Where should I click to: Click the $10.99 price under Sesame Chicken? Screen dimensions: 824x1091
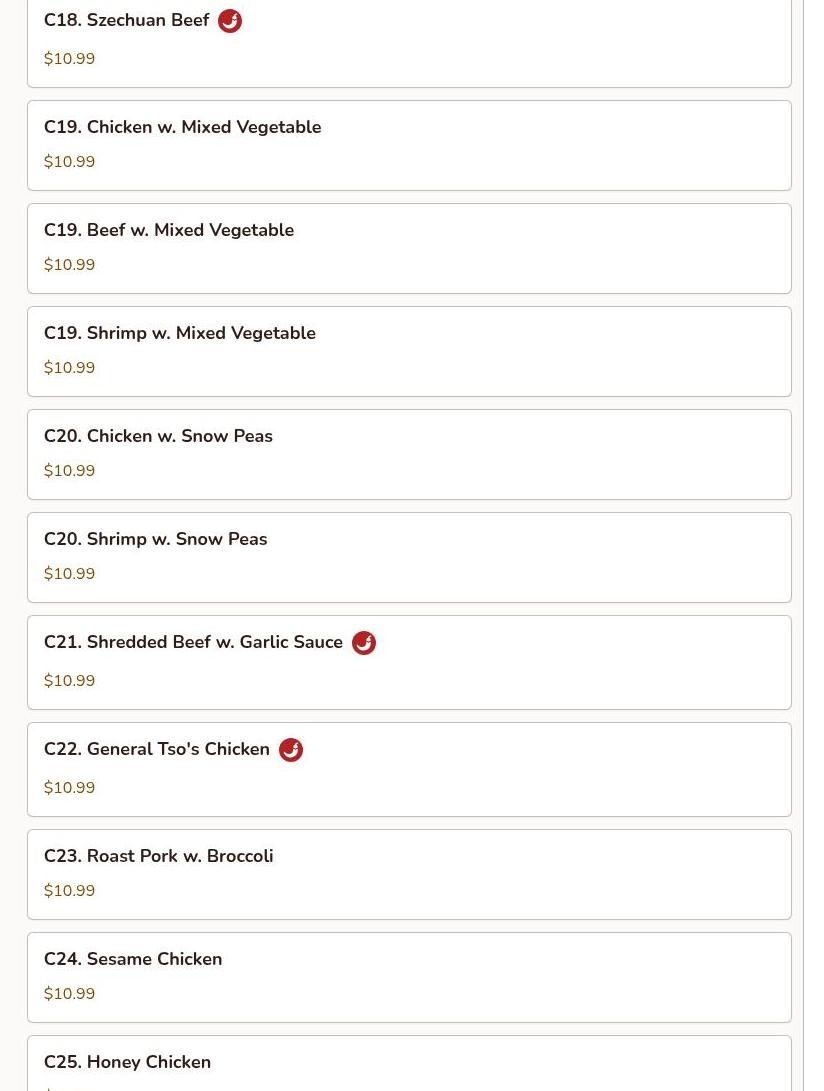point(70,994)
